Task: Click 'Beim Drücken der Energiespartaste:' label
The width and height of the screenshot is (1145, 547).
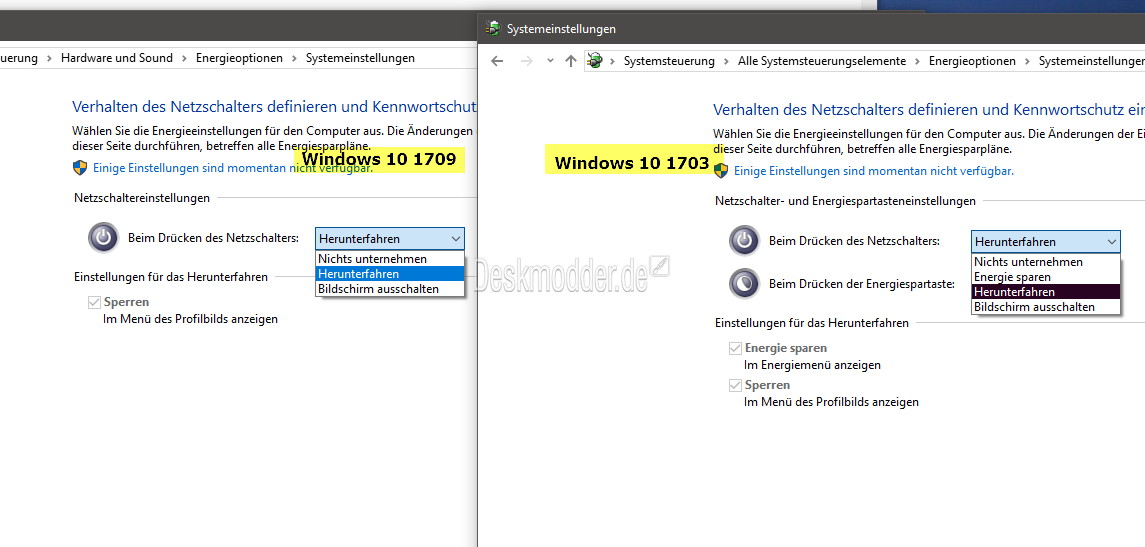Action: (862, 283)
